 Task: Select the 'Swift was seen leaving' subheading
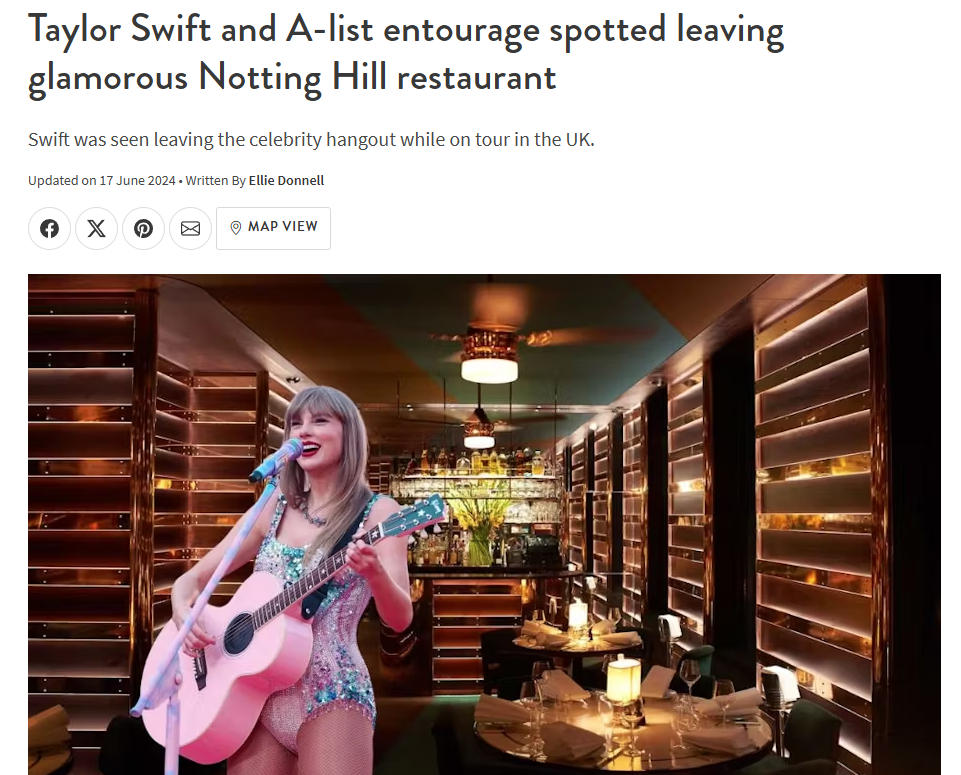311,140
